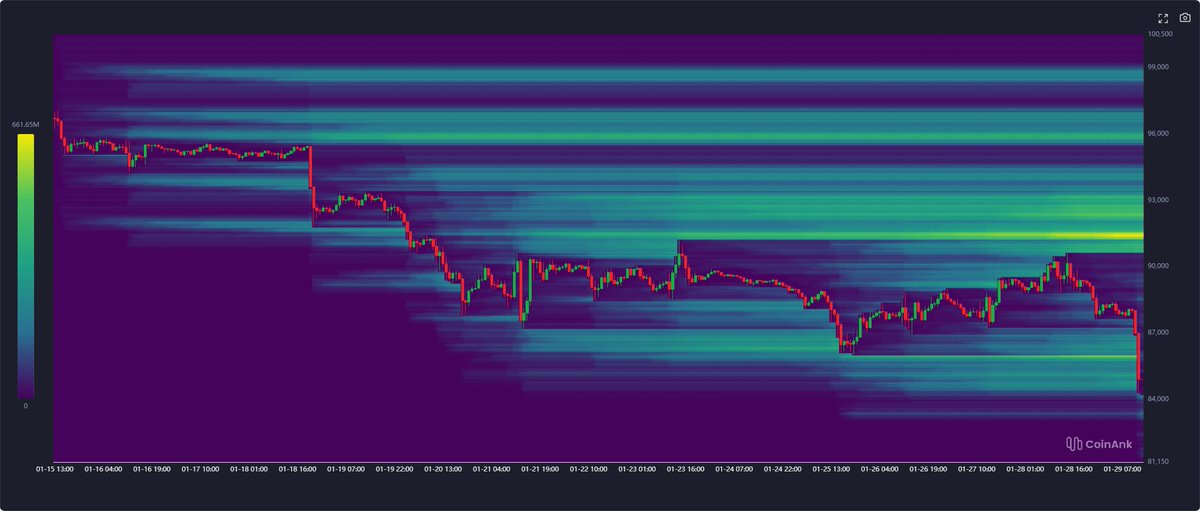The height and width of the screenshot is (511, 1200).
Task: Click the 01-21 19:00 time label
Action: coord(540,469)
